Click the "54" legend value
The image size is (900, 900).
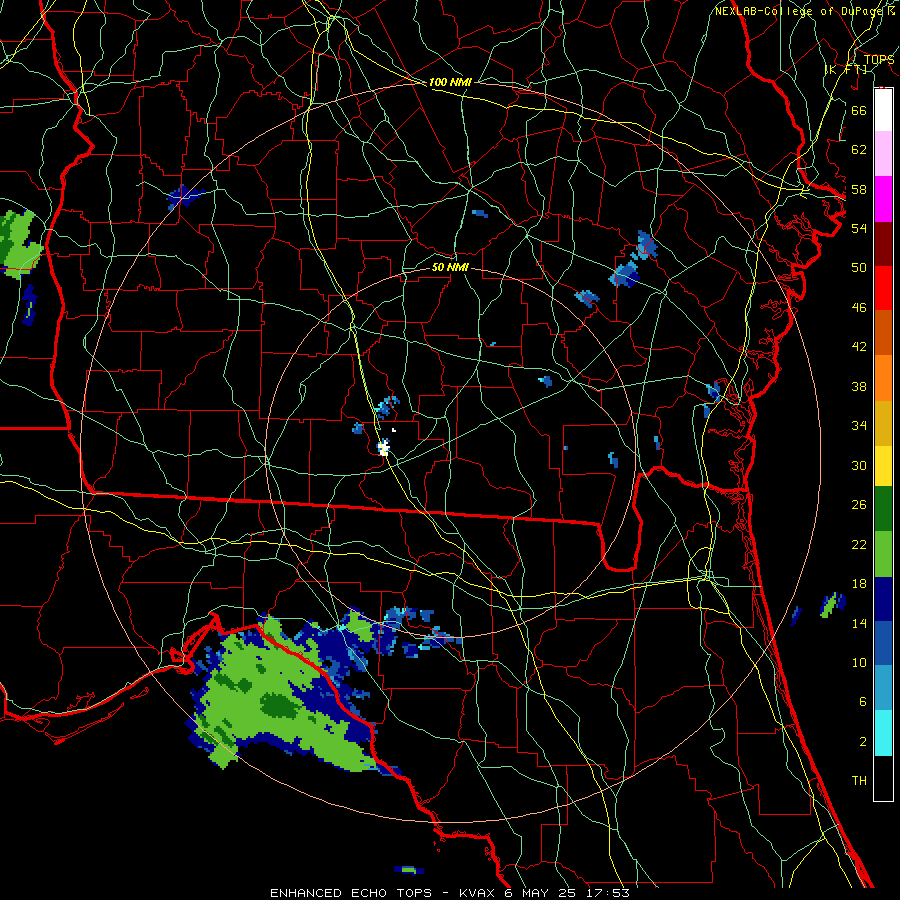(859, 228)
